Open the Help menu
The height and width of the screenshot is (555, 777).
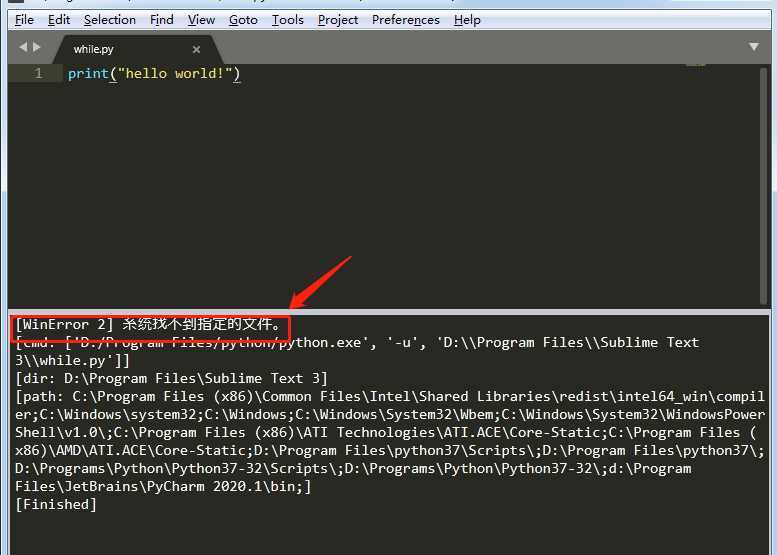pyautogui.click(x=467, y=20)
